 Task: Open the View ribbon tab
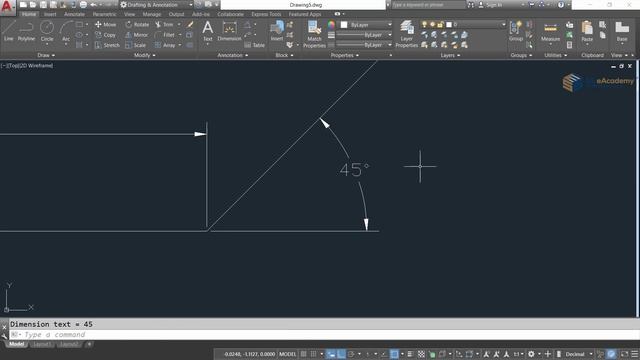tap(129, 14)
